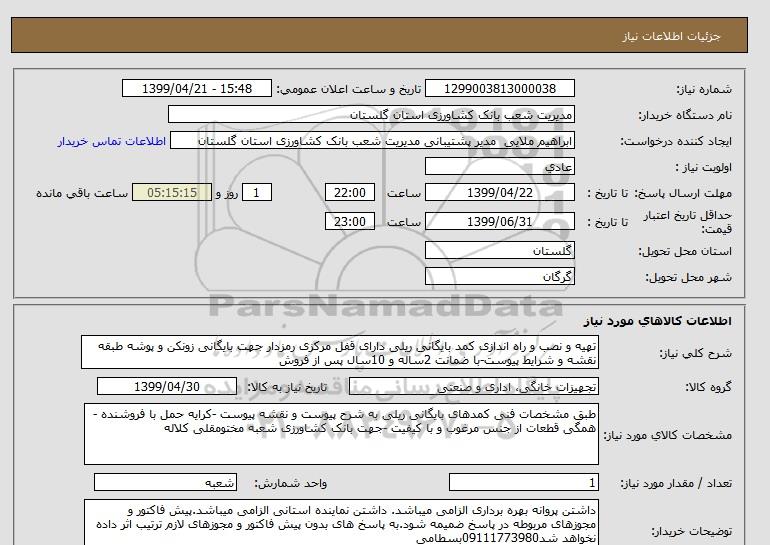Click the remaining days field showing 1

(257, 192)
